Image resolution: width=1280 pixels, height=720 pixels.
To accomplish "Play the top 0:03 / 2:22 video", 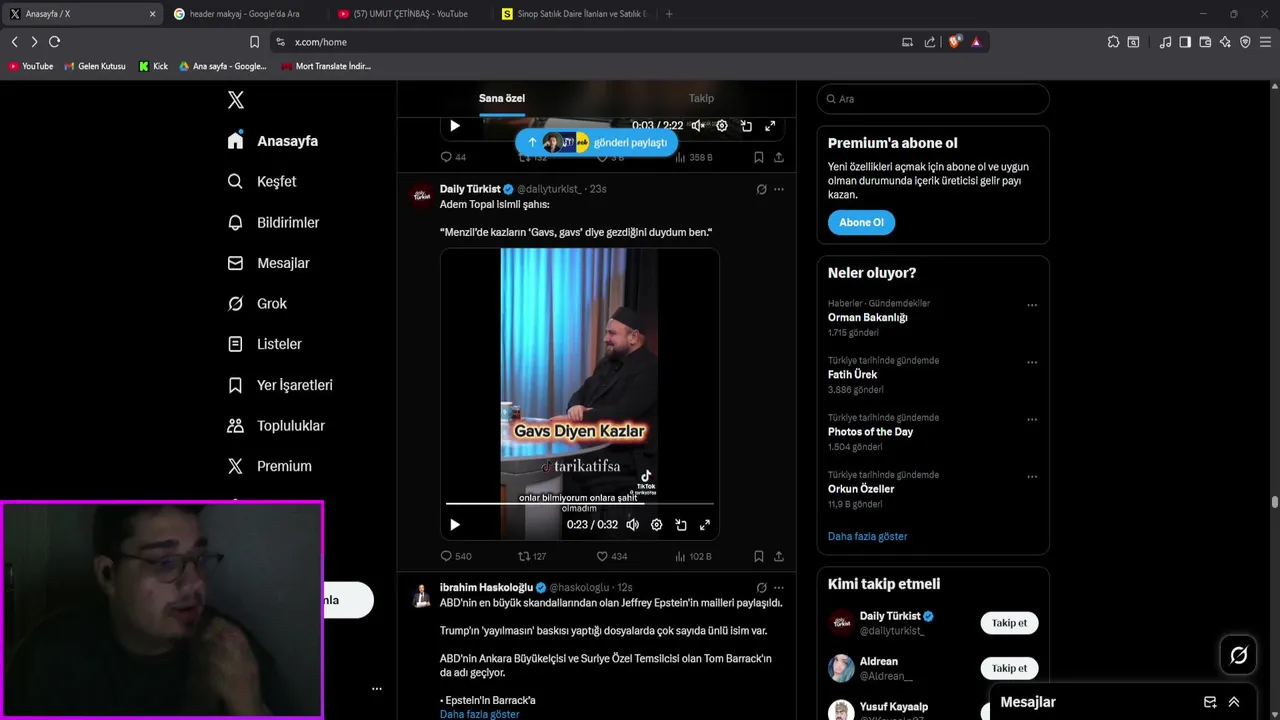I will [x=455, y=126].
